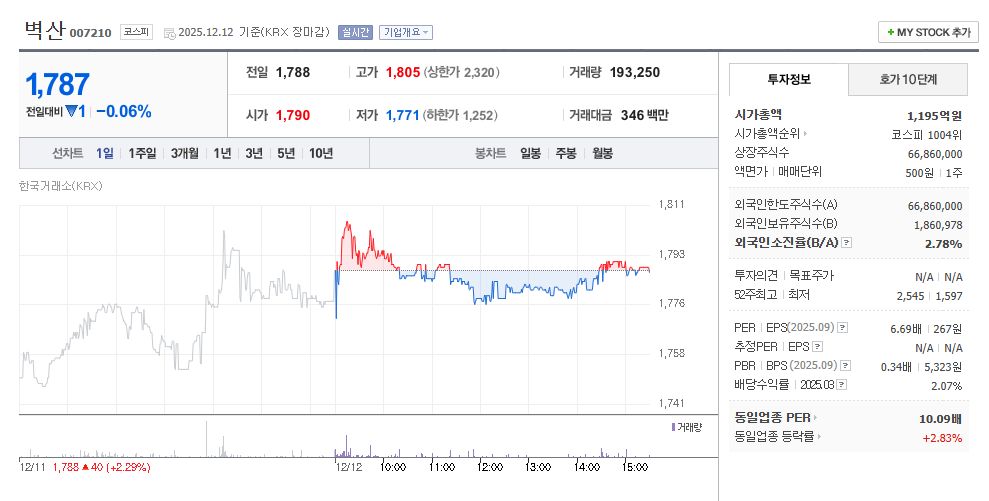989x501 pixels.
Task: Click the purple 거래량 legend marker
Action: point(674,427)
